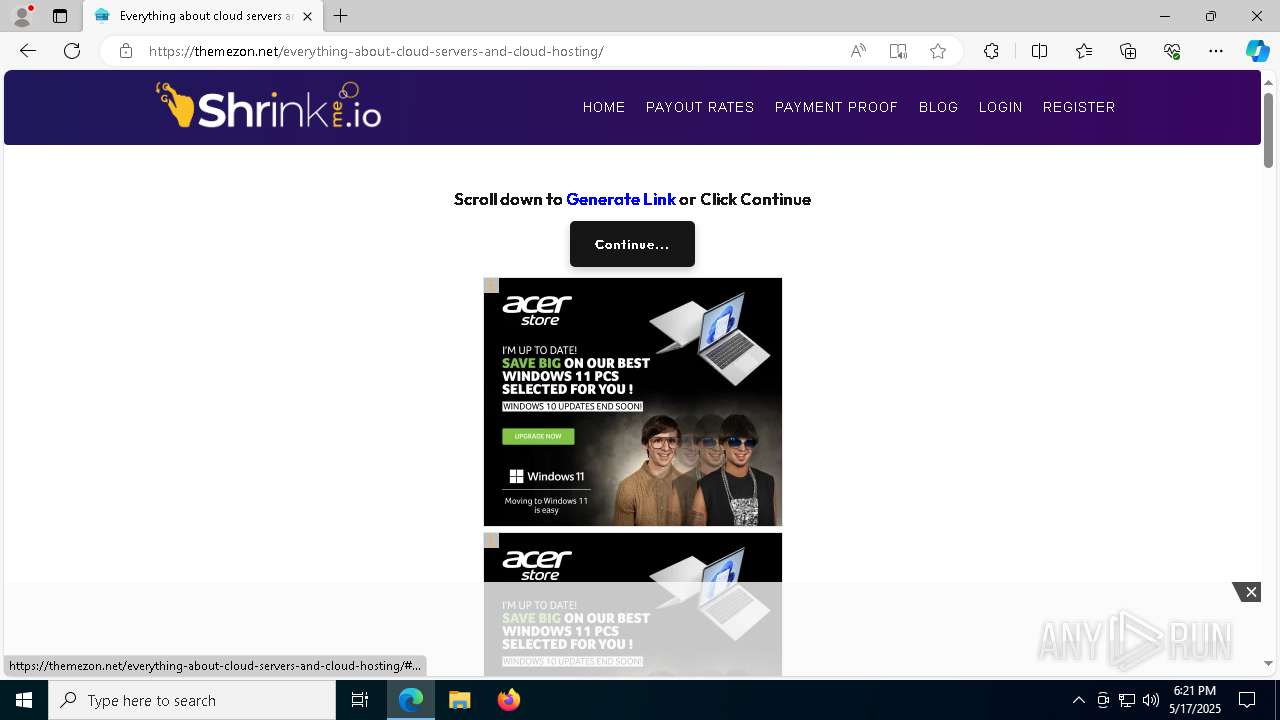Open network status tray icon
1280x720 pixels.
1127,700
